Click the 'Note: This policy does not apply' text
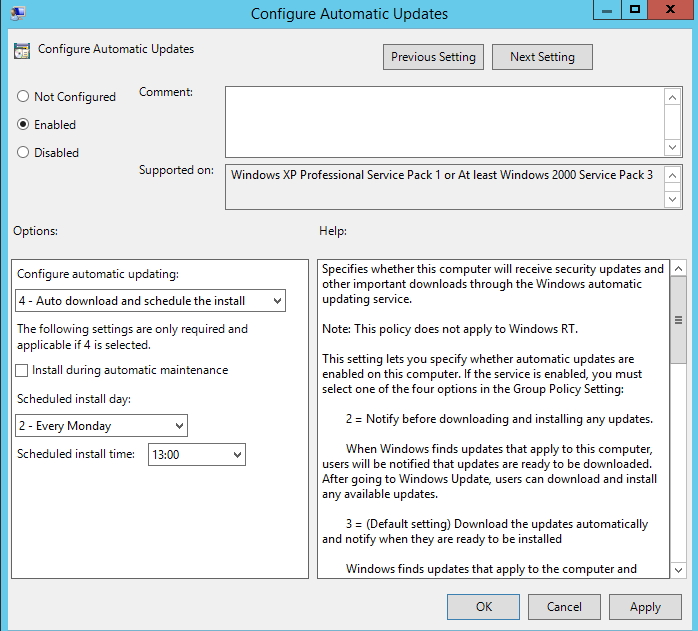Screen dimensions: 698x631 click(450, 329)
